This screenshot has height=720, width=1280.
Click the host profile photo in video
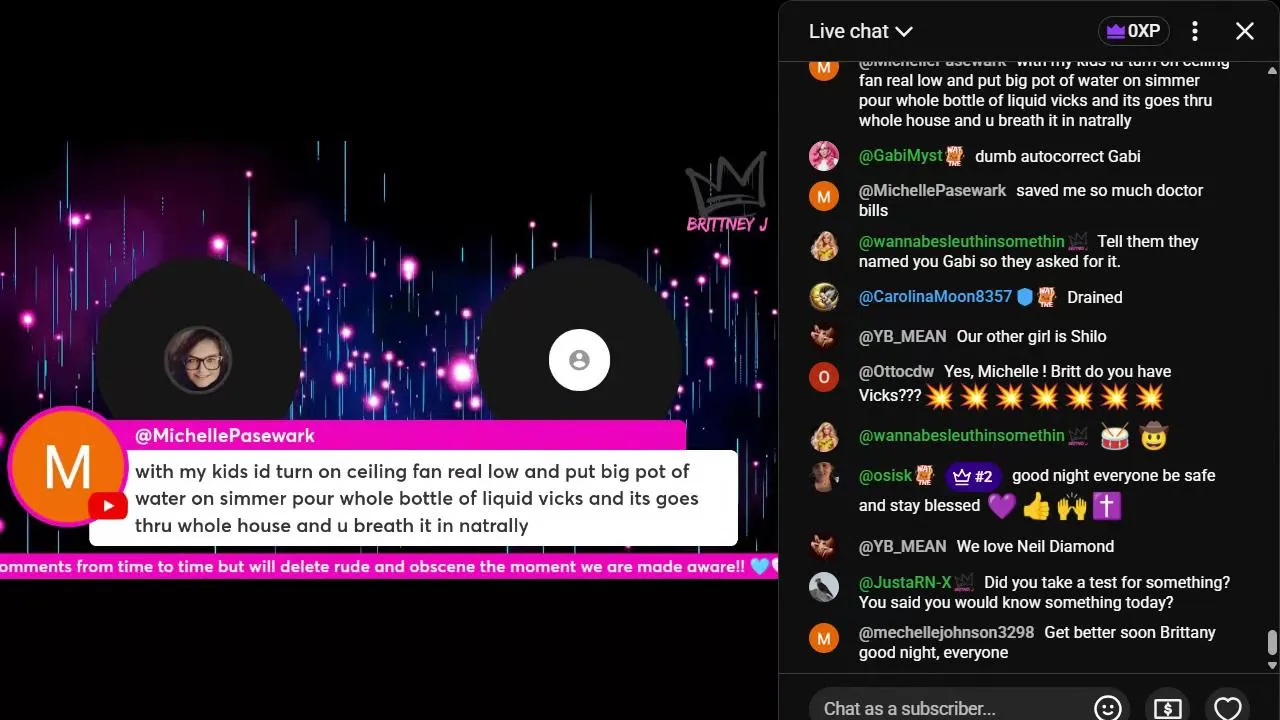pos(198,360)
